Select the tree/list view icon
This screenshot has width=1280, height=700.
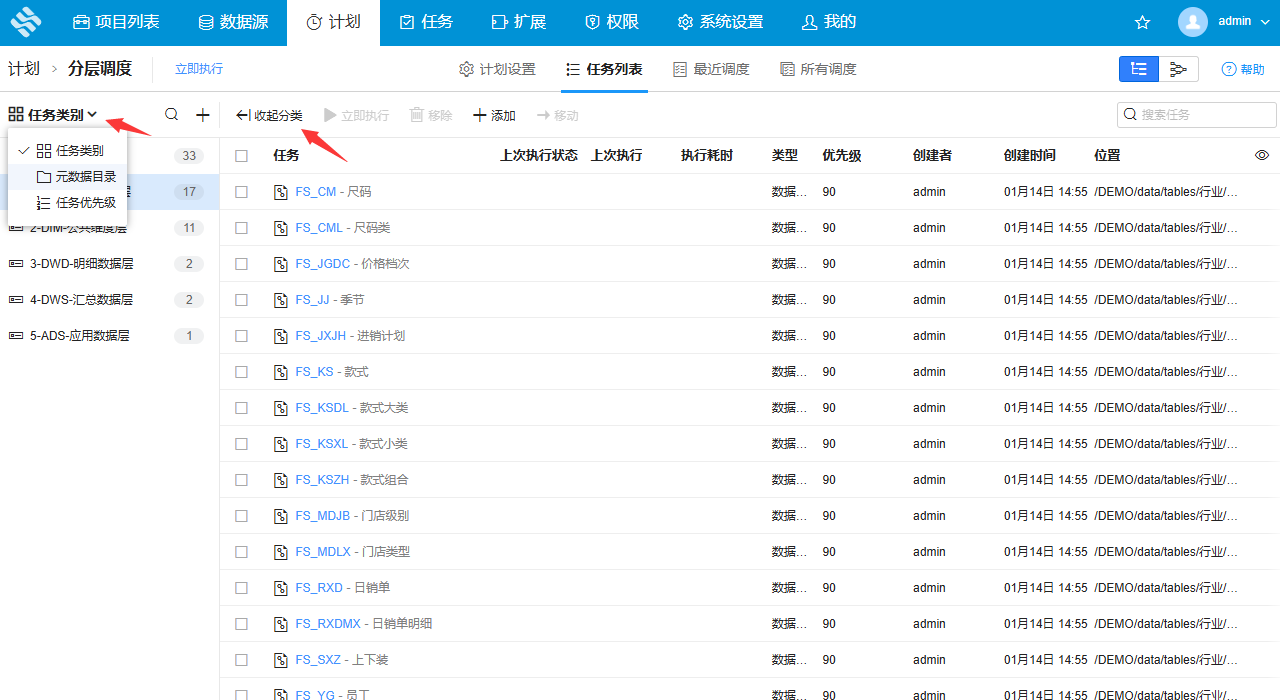point(1139,69)
